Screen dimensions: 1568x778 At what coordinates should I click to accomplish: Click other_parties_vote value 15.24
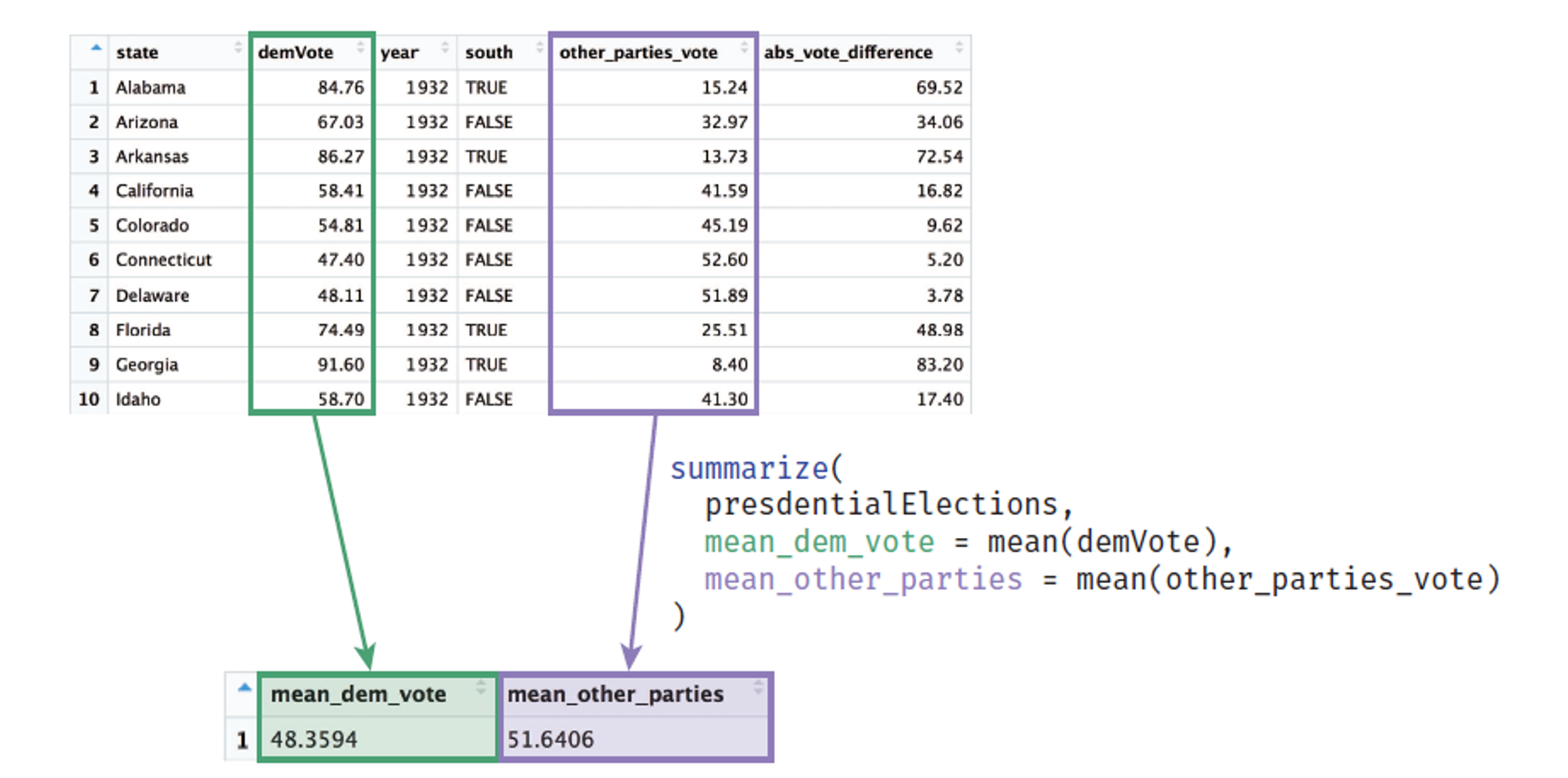pyautogui.click(x=724, y=87)
